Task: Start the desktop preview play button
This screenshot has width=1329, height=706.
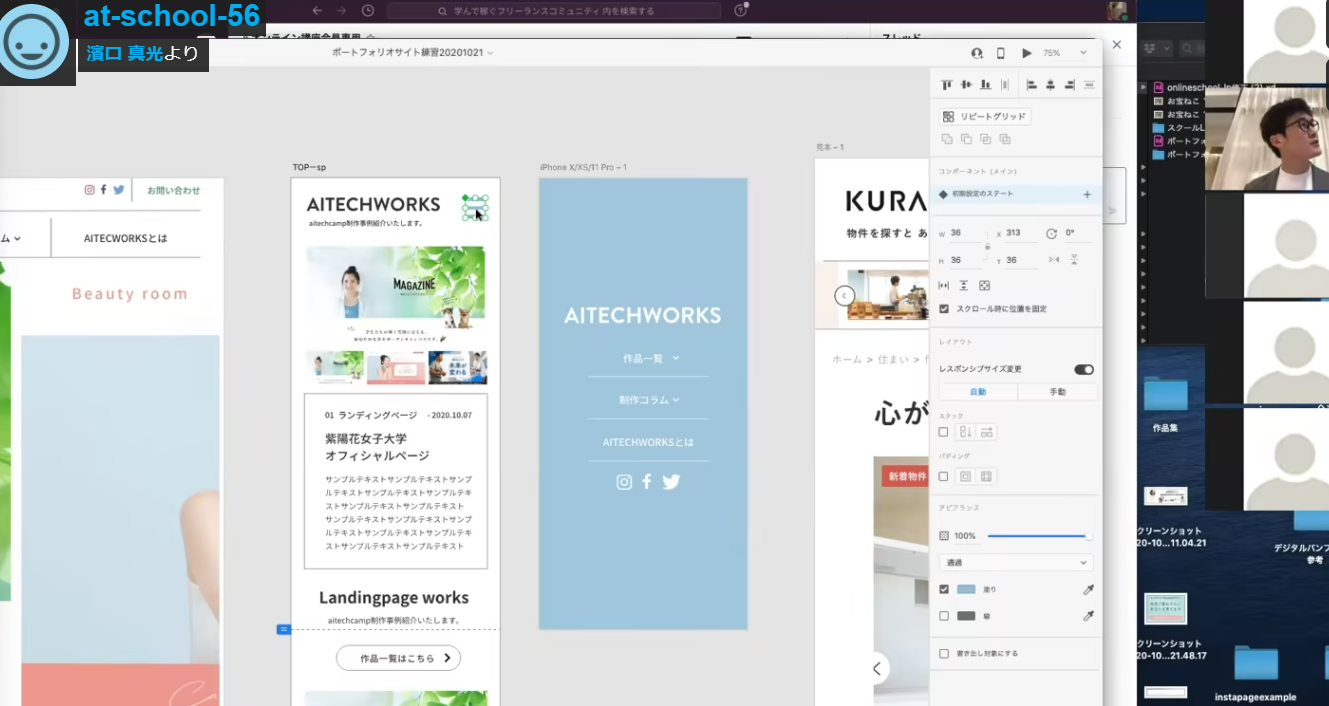Action: 1027,53
